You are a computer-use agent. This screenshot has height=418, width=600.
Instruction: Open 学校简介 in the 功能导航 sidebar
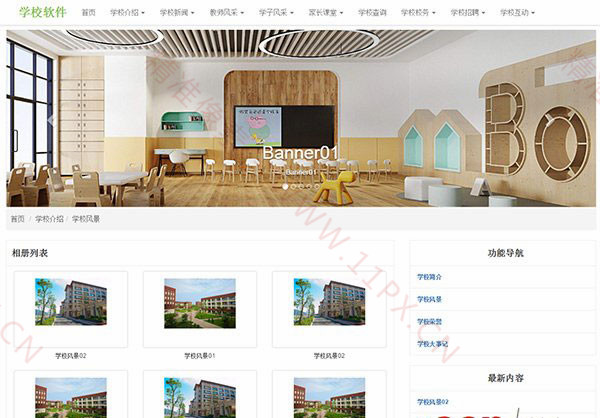point(429,277)
